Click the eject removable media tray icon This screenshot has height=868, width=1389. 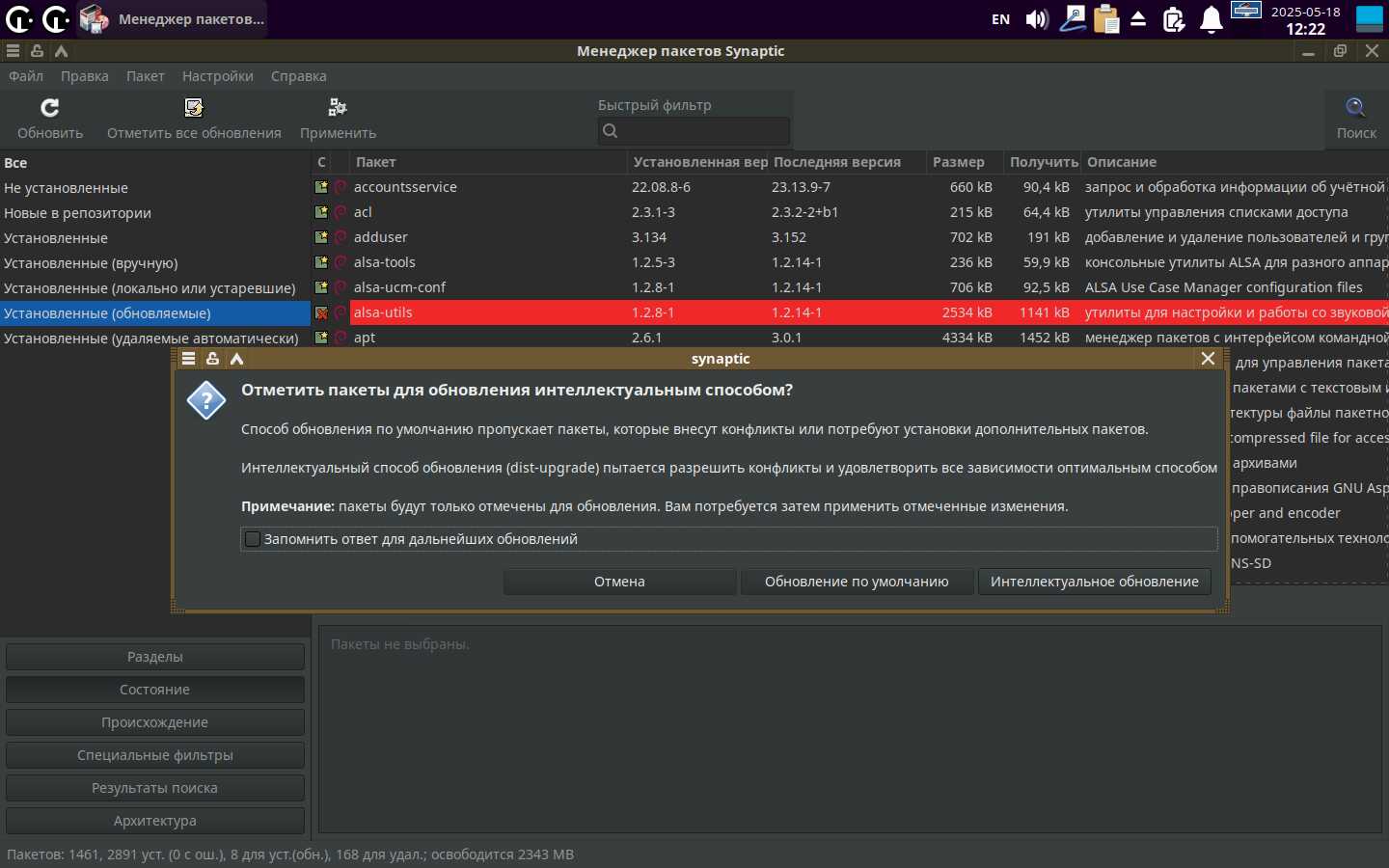1138,19
